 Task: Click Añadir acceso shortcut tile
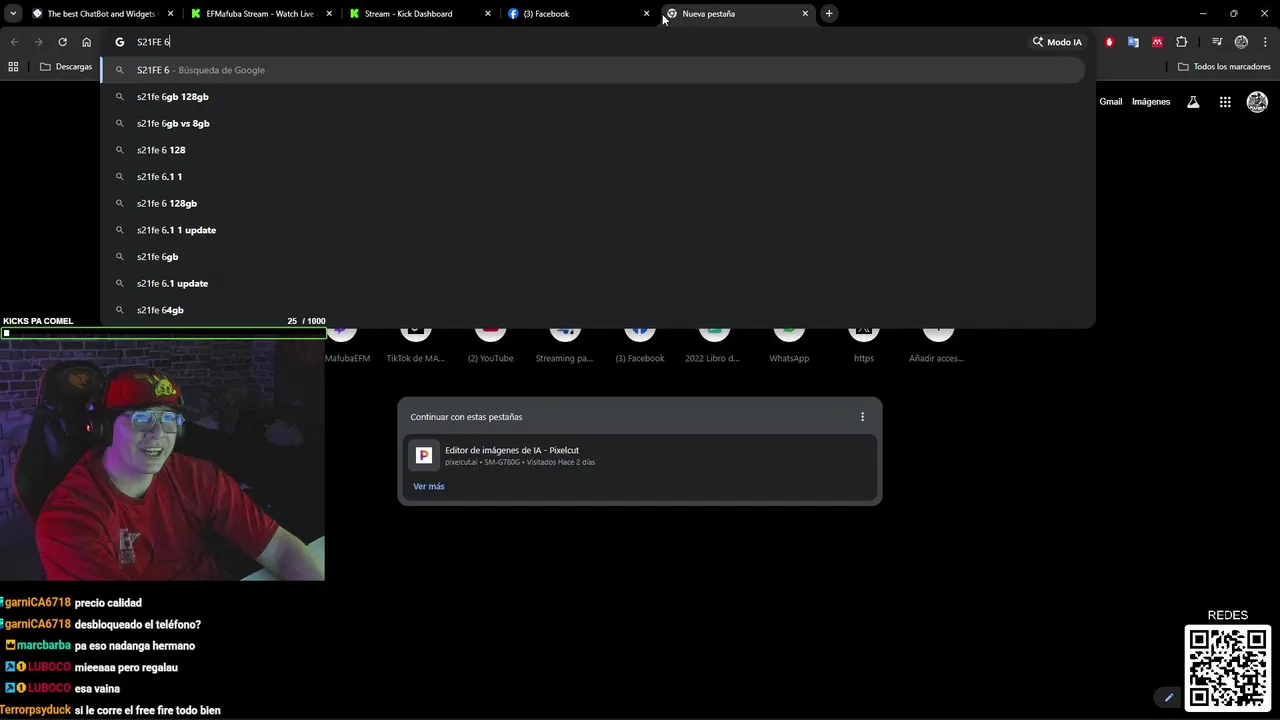(x=937, y=345)
